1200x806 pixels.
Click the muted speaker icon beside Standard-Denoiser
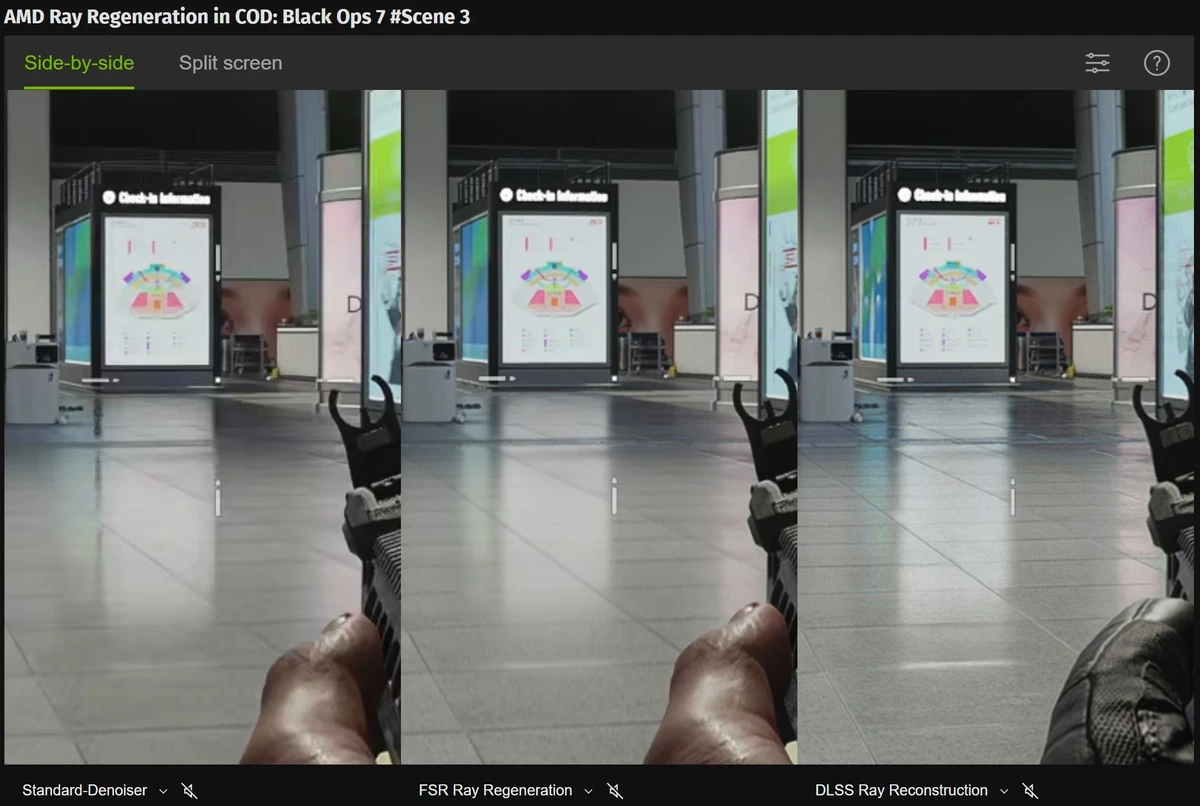[189, 790]
